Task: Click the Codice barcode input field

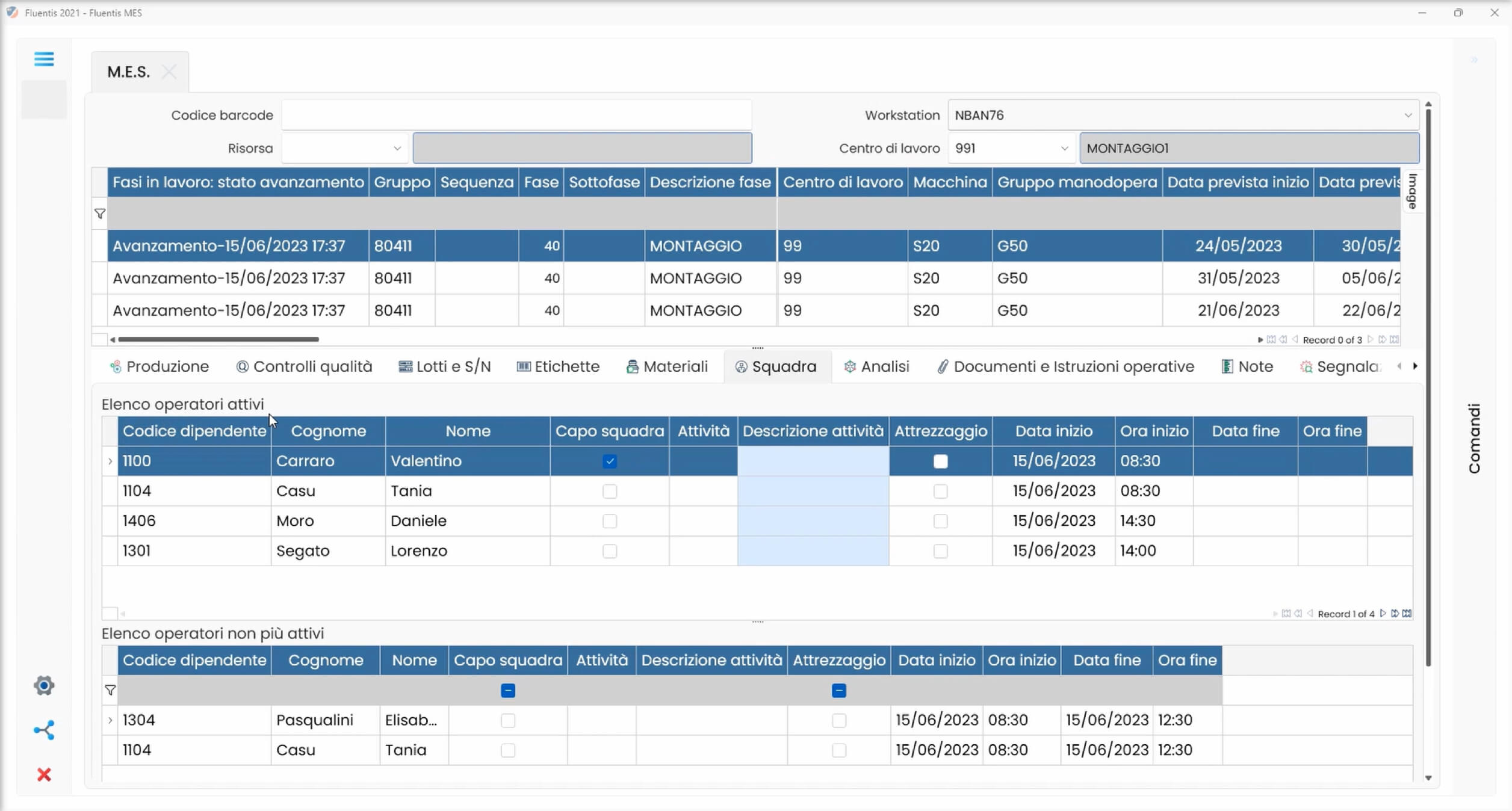Action: point(517,116)
